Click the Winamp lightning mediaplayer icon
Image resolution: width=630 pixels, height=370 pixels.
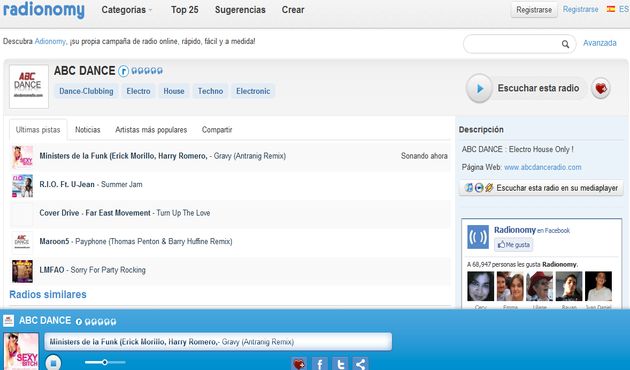pyautogui.click(x=489, y=188)
